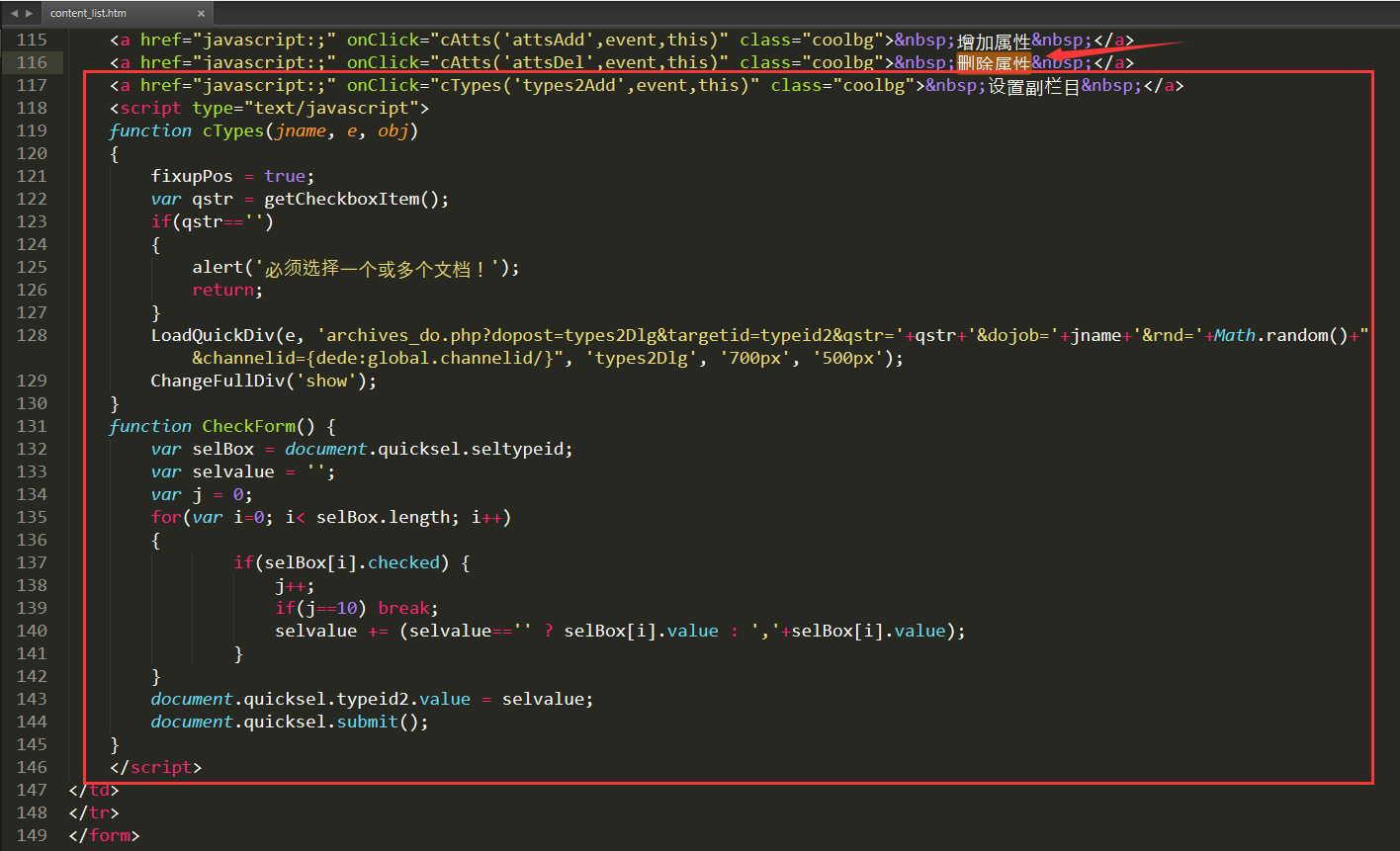Click the 增加属性 text on line 115

tap(994, 41)
